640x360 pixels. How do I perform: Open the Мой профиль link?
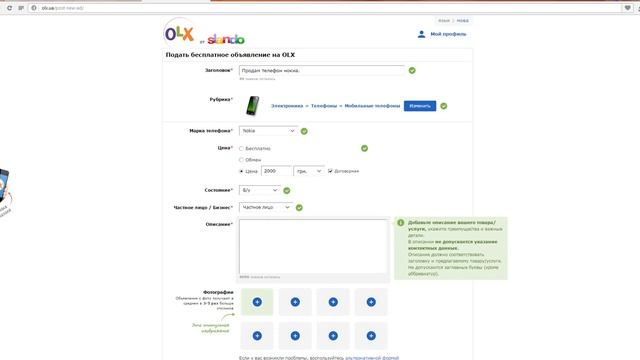[x=448, y=34]
